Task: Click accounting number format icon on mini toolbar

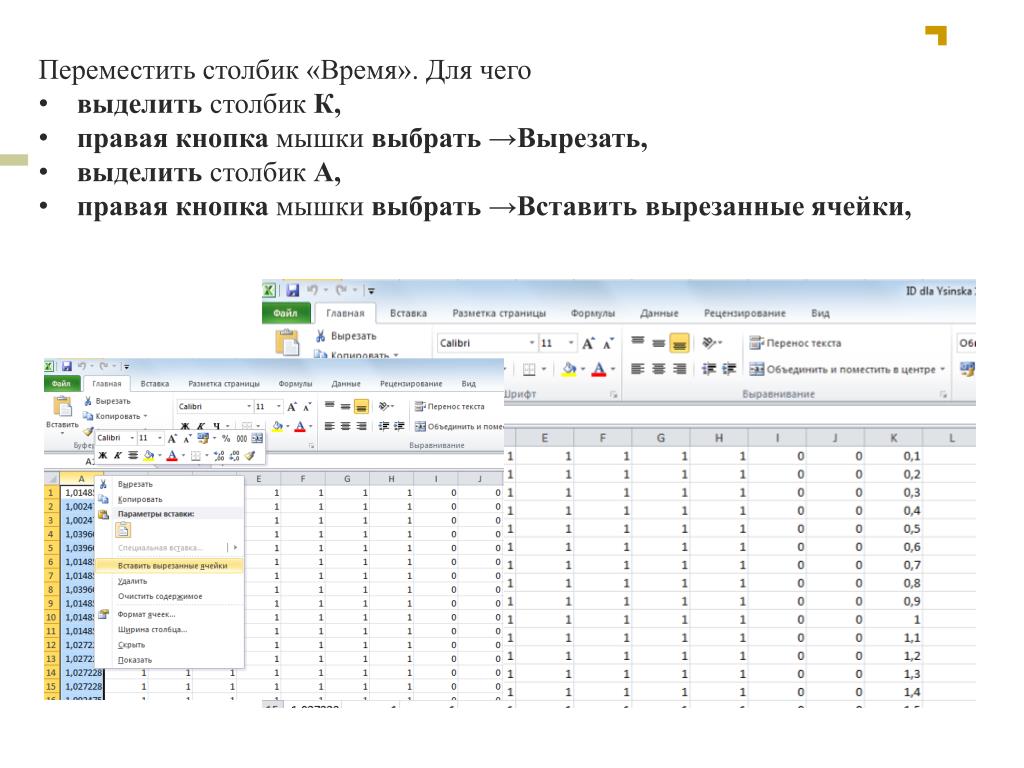Action: tap(203, 438)
